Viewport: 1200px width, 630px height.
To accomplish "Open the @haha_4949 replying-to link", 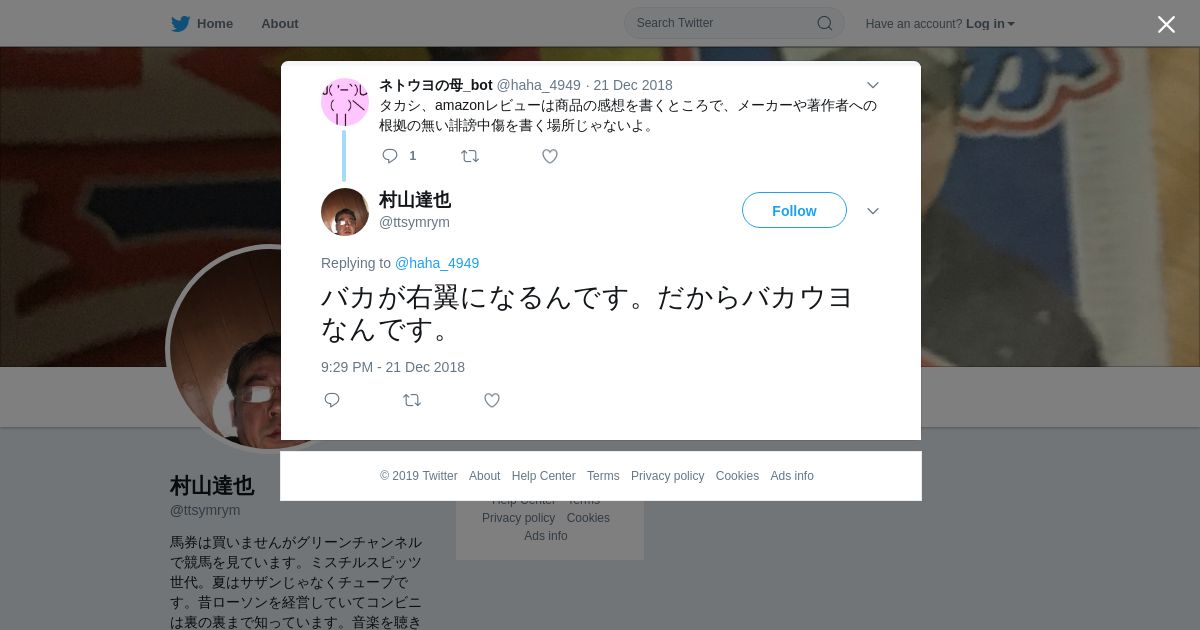I will pos(437,263).
